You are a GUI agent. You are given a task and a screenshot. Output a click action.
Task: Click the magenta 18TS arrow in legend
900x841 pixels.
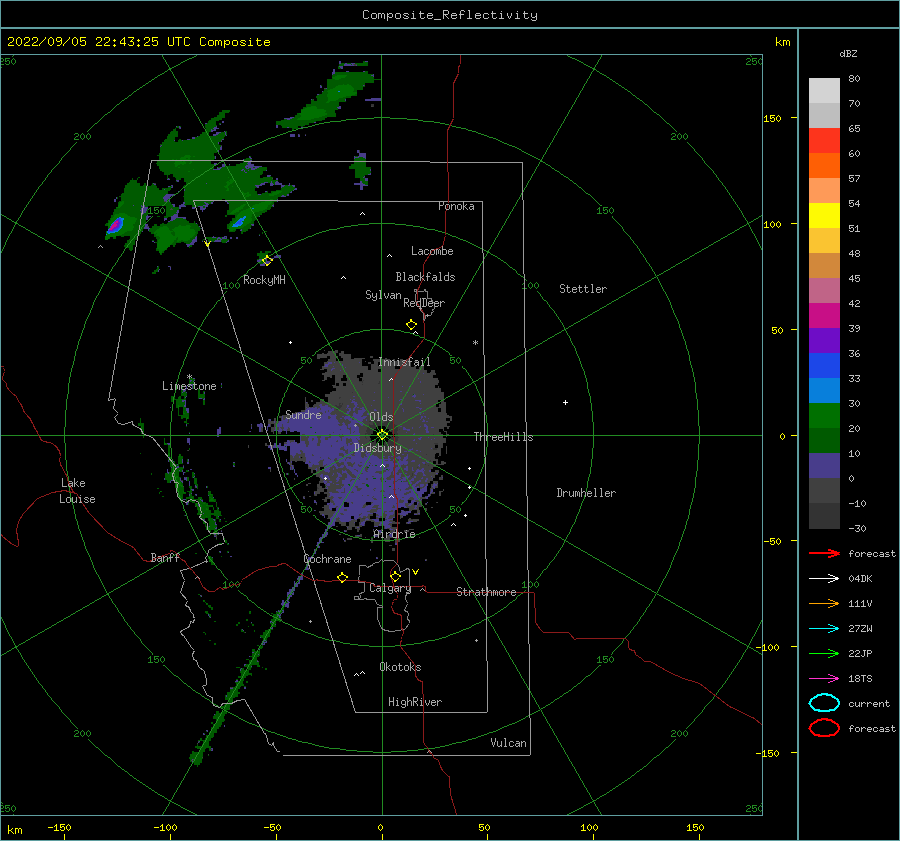pos(824,679)
